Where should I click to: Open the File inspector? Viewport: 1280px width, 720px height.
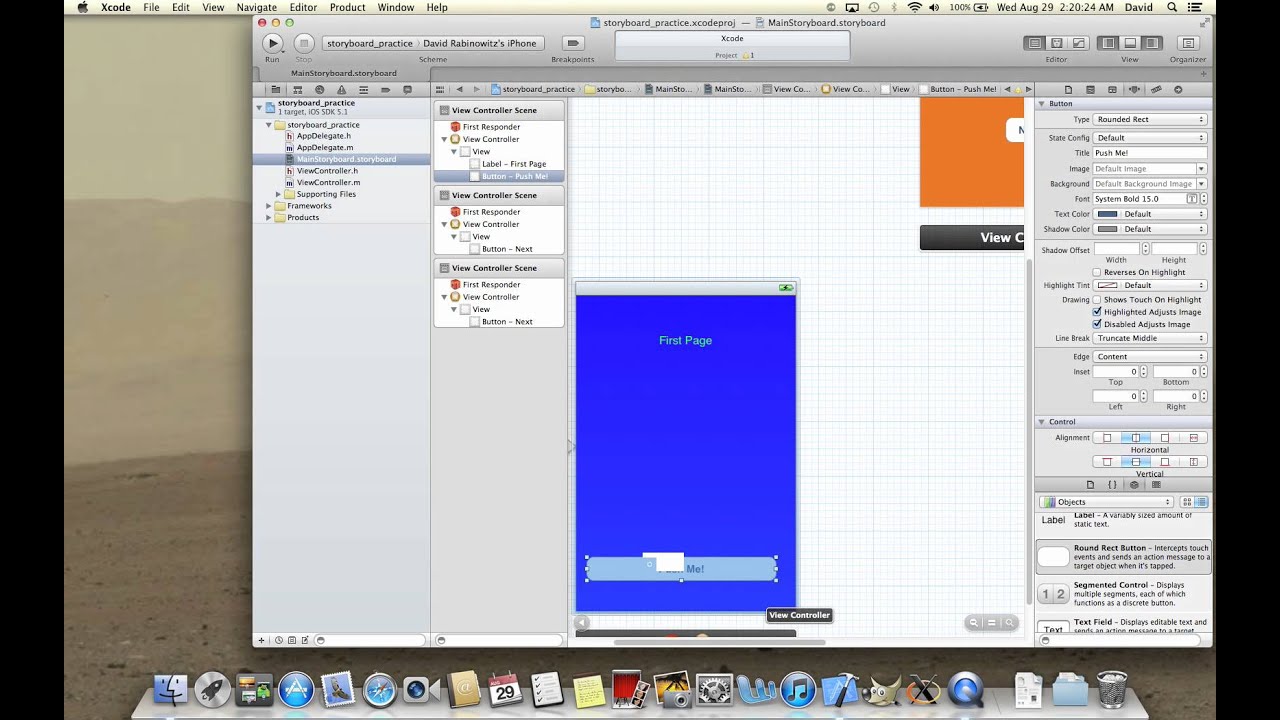coord(1068,89)
